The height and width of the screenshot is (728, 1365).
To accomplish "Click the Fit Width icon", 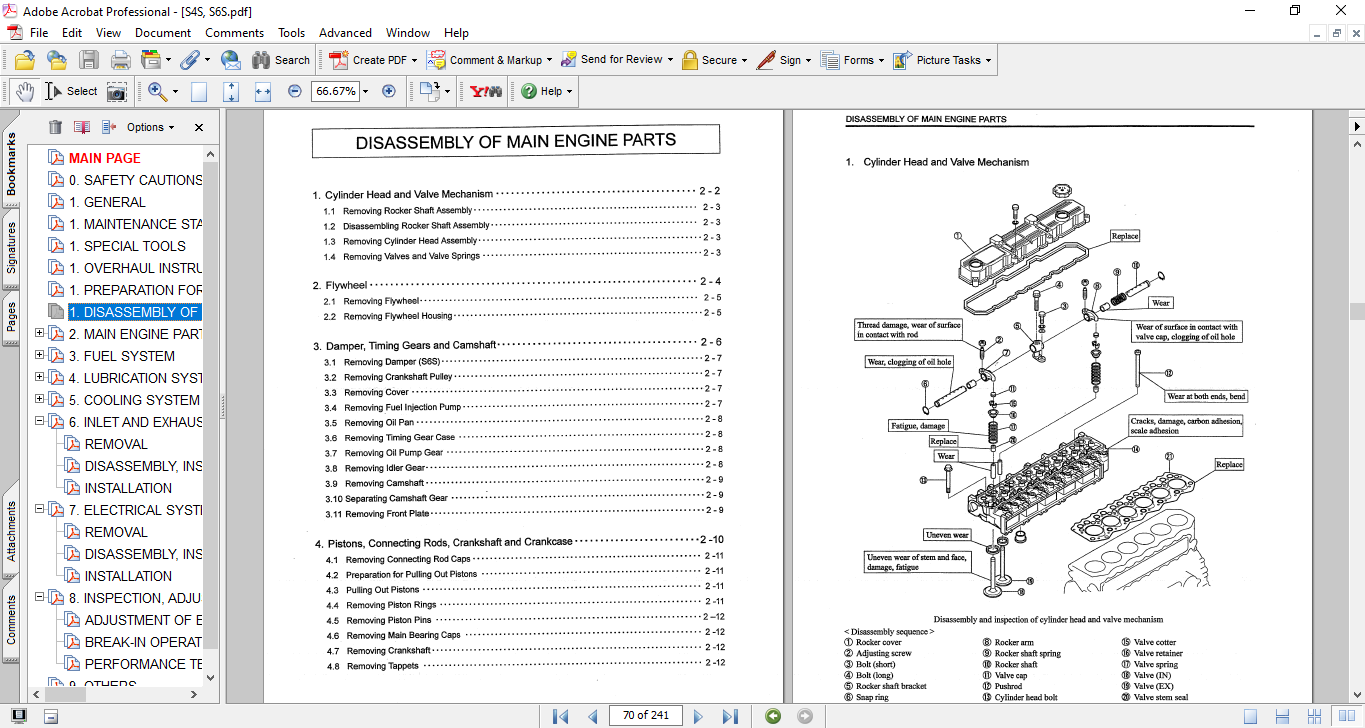I will pos(263,91).
